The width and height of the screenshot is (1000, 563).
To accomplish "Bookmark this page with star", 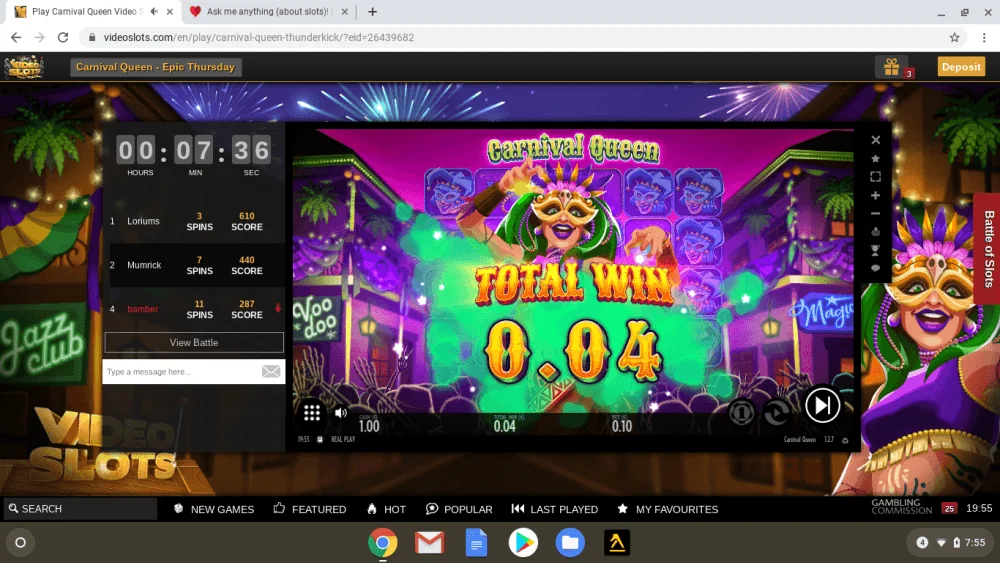I will pos(954,38).
